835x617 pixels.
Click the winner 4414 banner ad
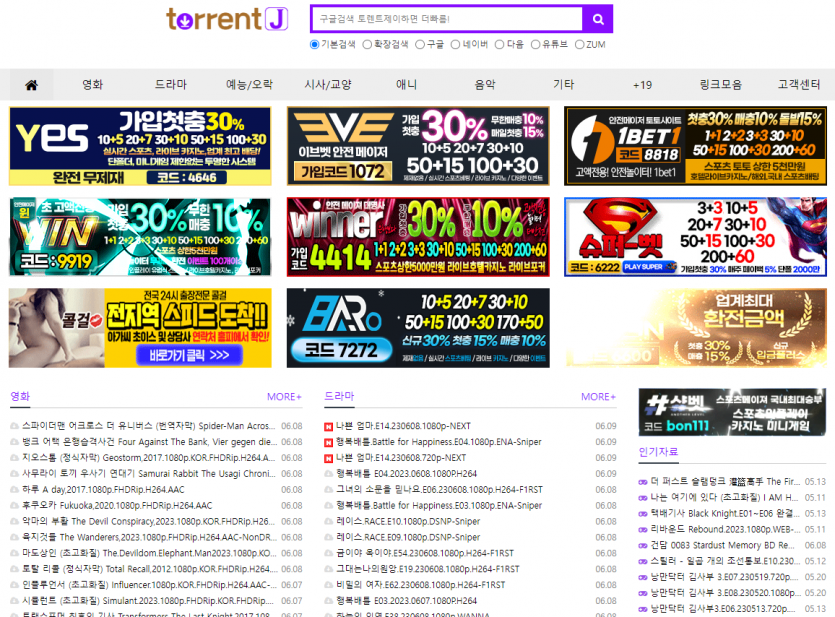click(x=418, y=237)
